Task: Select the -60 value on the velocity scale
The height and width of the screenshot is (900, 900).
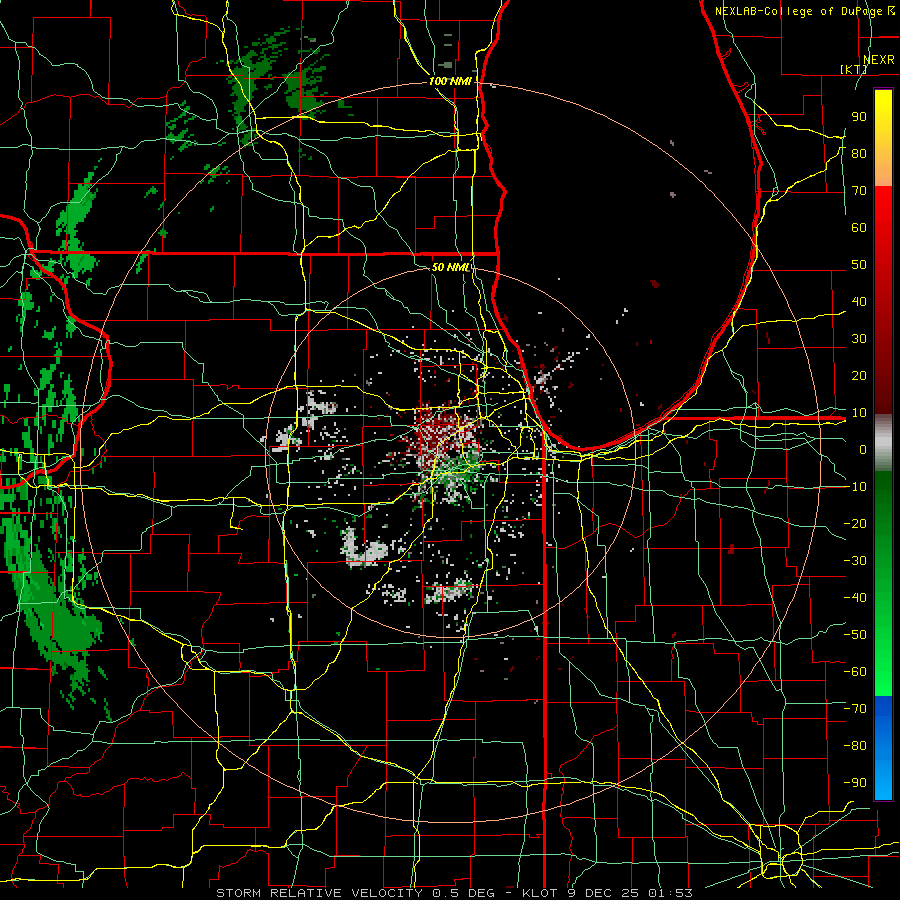Action: 855,672
